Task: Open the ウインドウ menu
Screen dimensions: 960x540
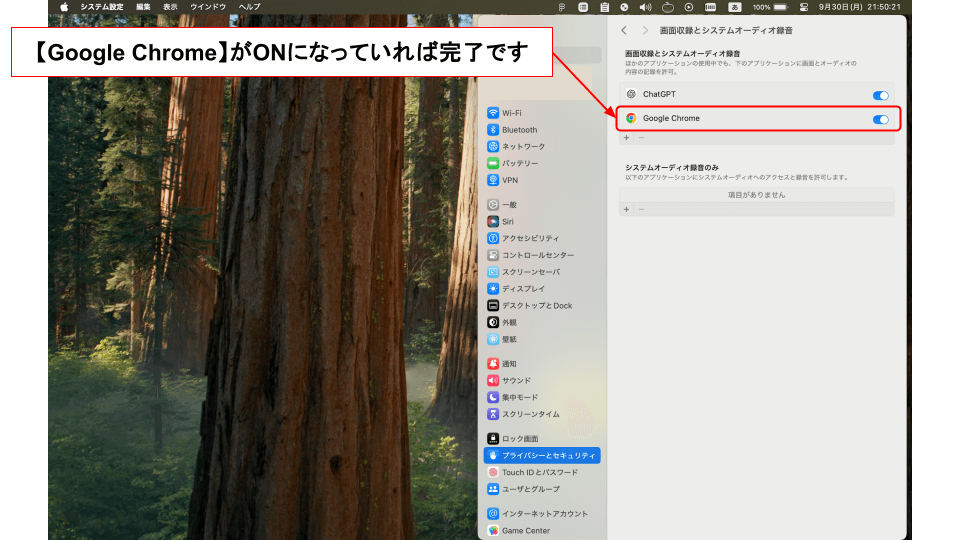Action: 207,7
